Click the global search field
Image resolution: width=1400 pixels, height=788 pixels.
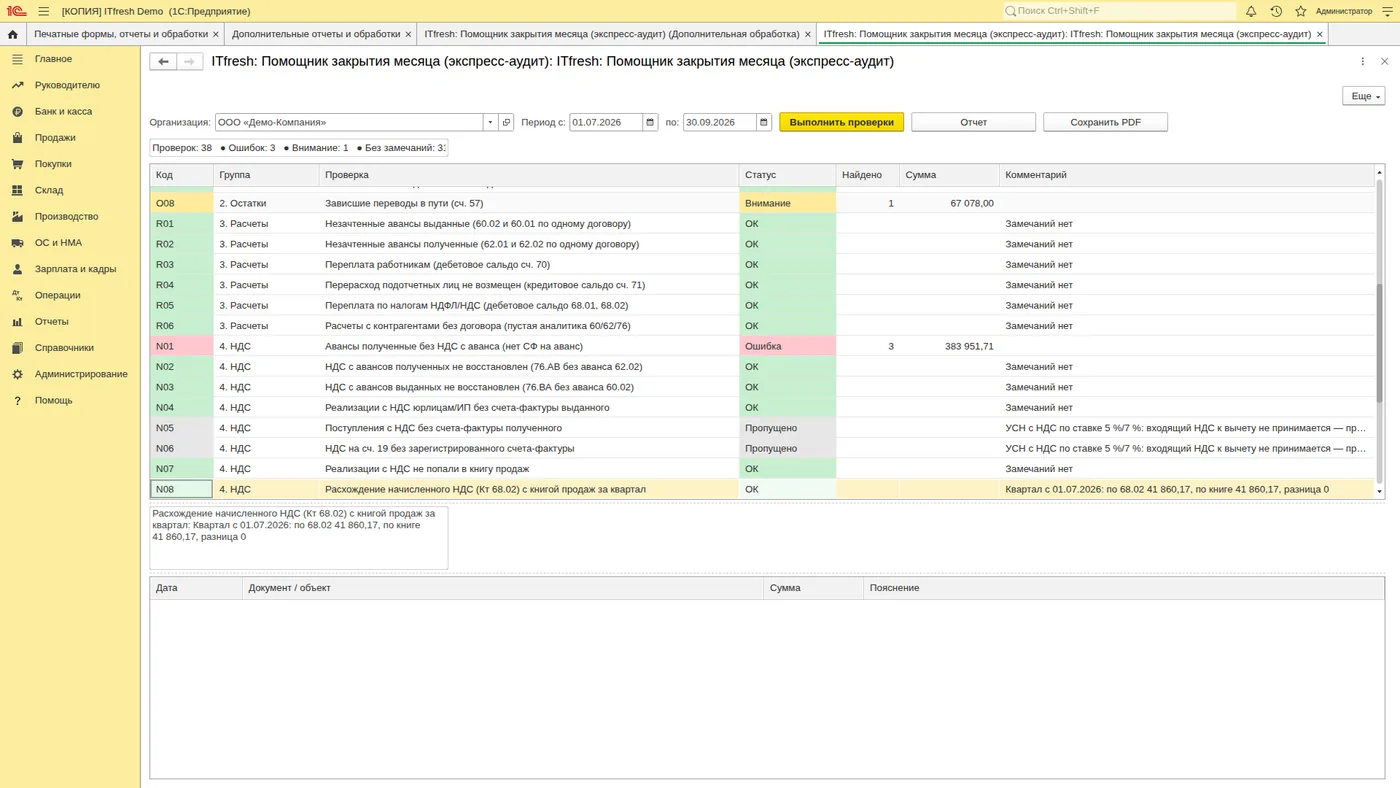(x=1118, y=11)
